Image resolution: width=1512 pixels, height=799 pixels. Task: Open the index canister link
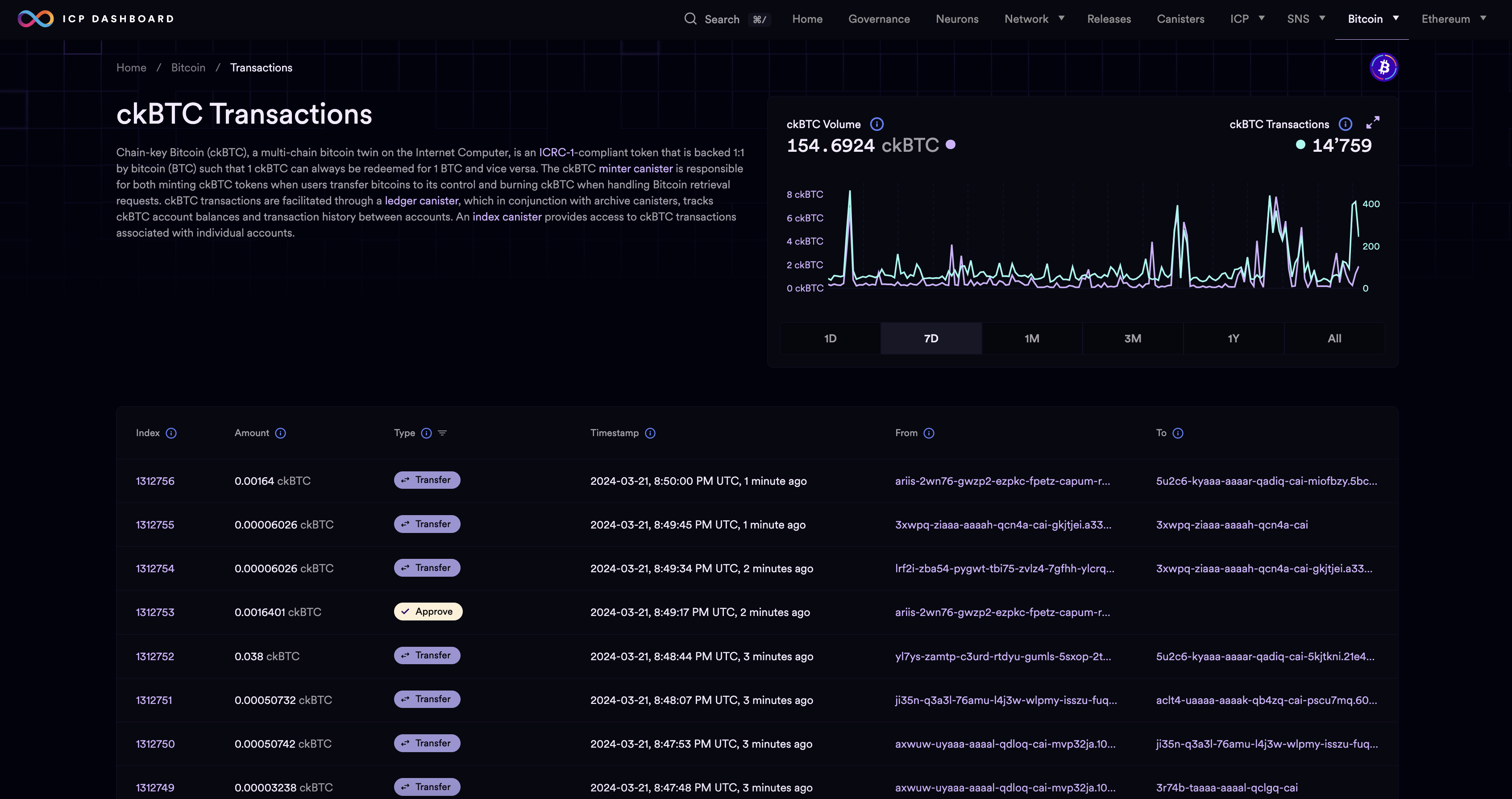[x=507, y=216]
